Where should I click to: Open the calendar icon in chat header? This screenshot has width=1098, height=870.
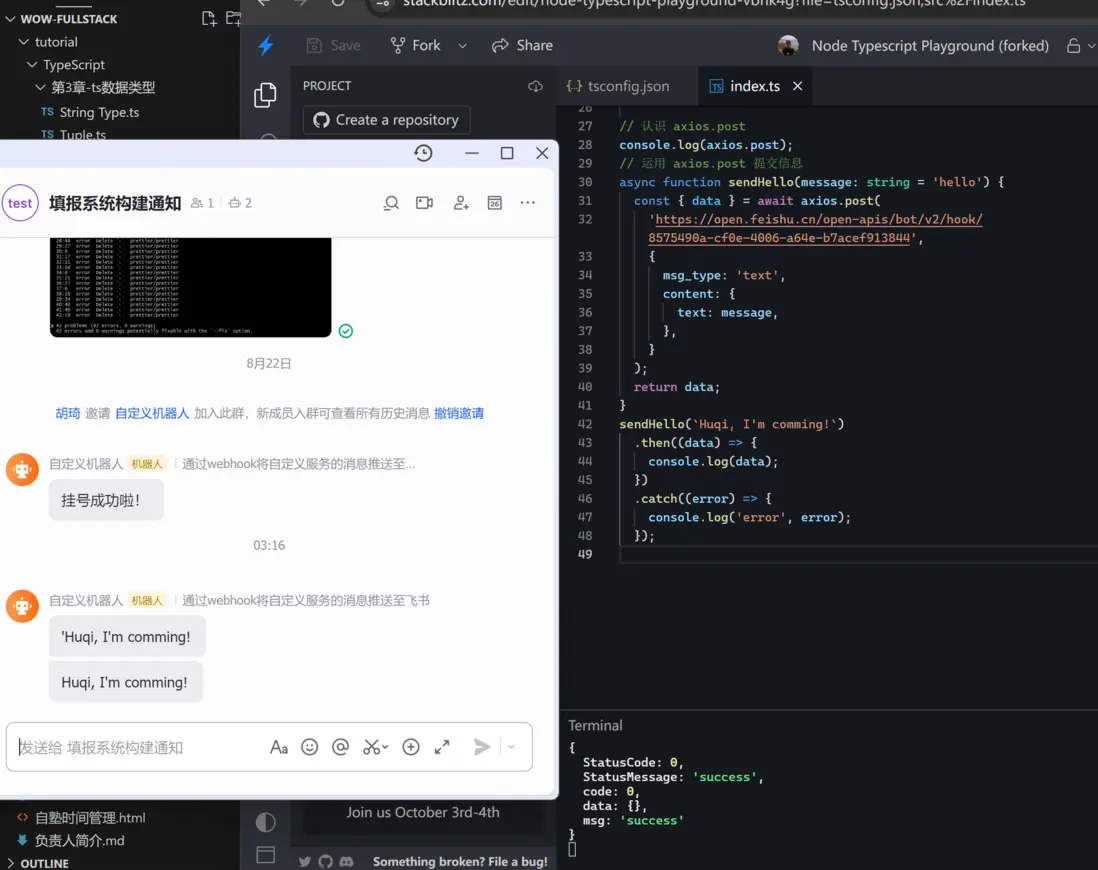click(x=494, y=203)
